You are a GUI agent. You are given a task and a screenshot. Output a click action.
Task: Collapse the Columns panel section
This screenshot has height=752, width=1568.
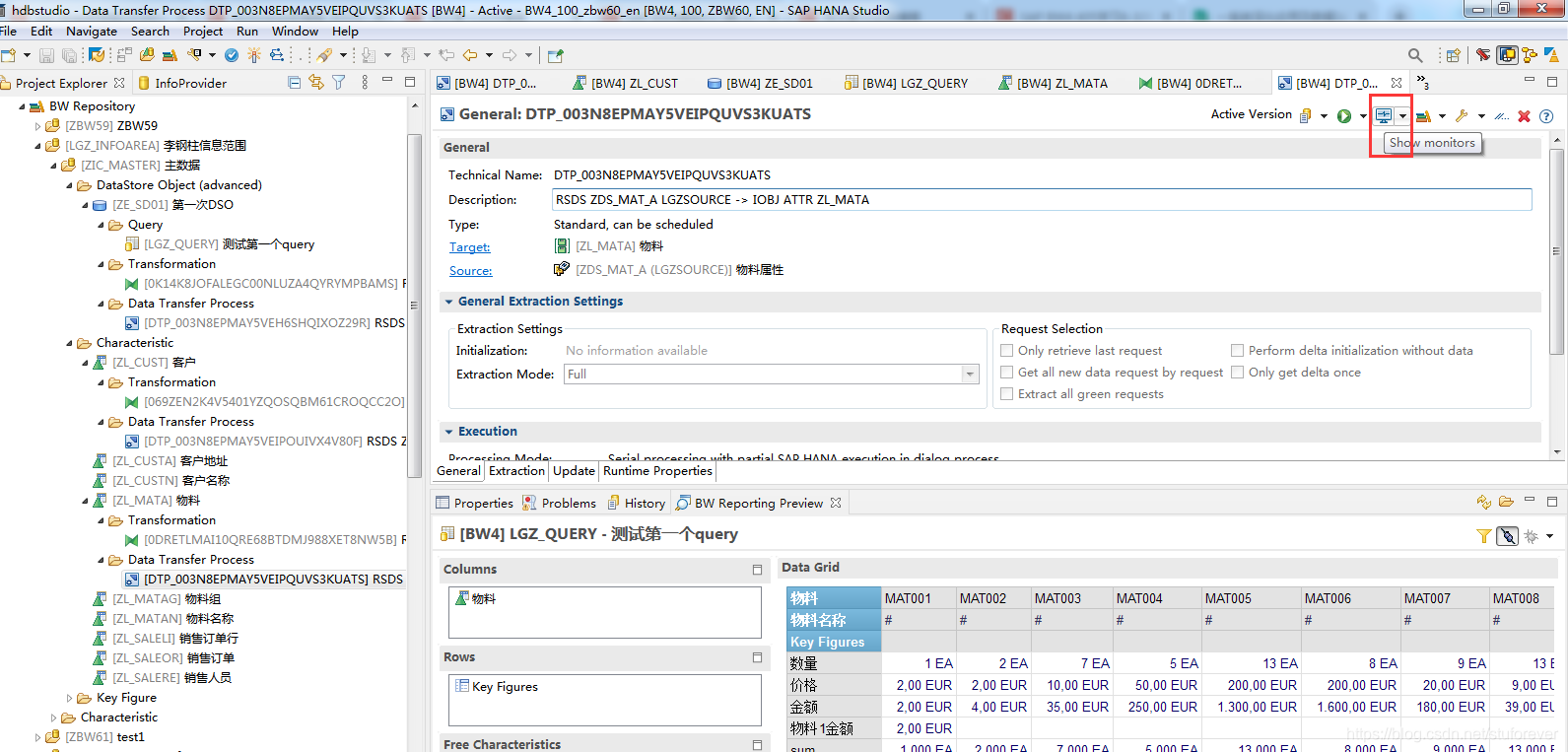pos(757,570)
